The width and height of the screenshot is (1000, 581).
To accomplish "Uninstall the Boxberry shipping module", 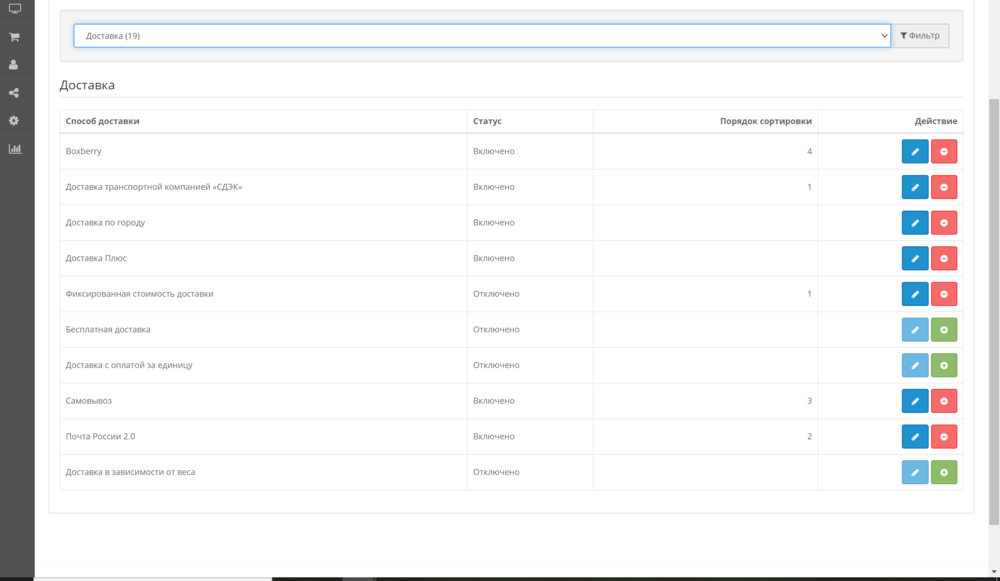I will coord(944,151).
